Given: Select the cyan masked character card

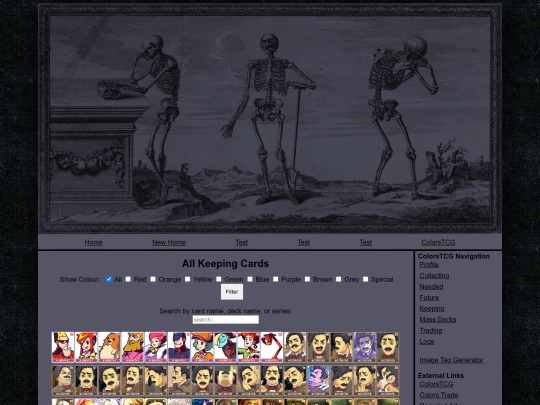Looking at the screenshot, I should click(226, 347).
